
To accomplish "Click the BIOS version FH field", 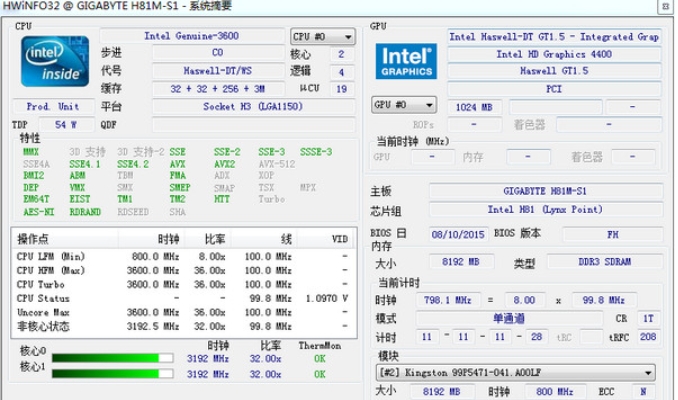I will tap(613, 234).
